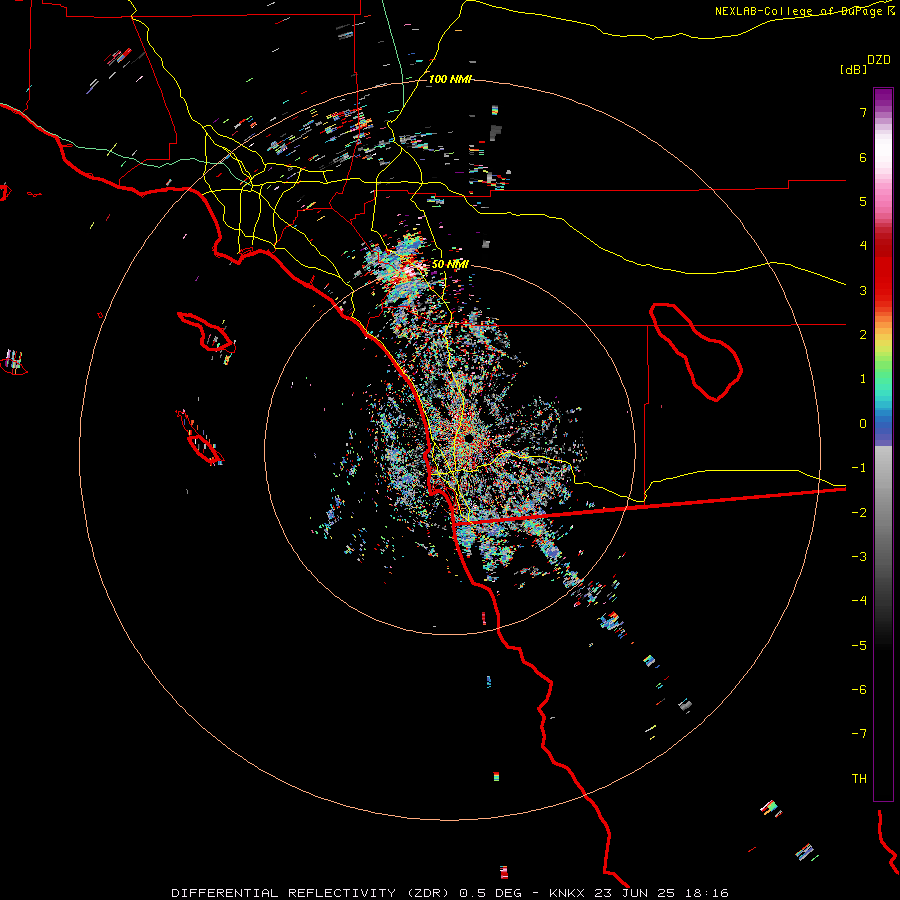
Task: Click the KNKX station ID in caption
Action: (x=567, y=893)
